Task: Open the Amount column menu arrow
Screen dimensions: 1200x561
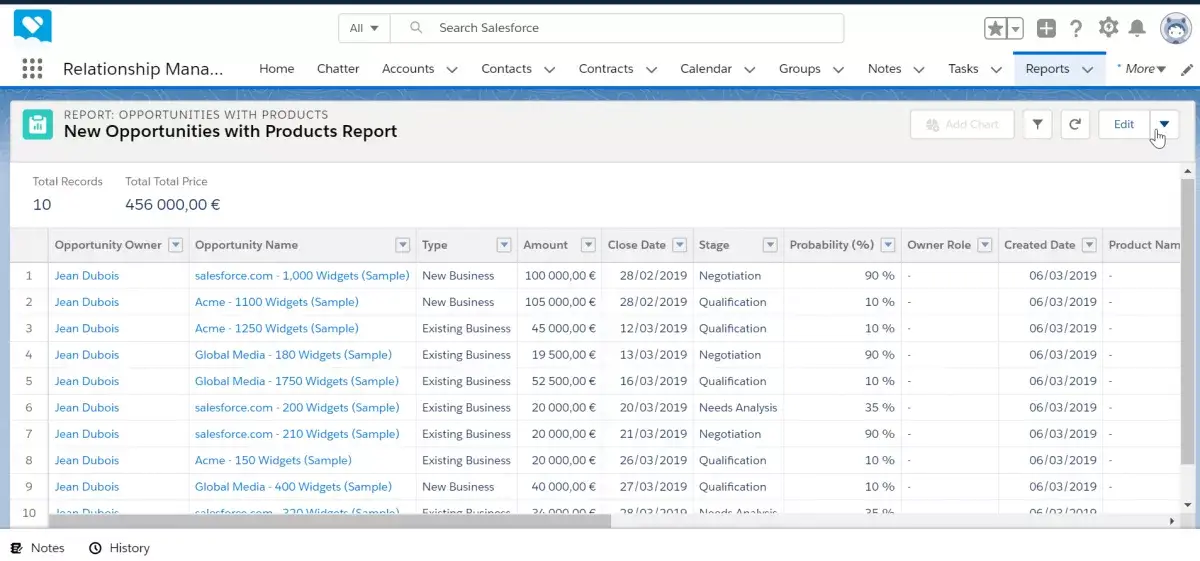Action: (x=589, y=245)
